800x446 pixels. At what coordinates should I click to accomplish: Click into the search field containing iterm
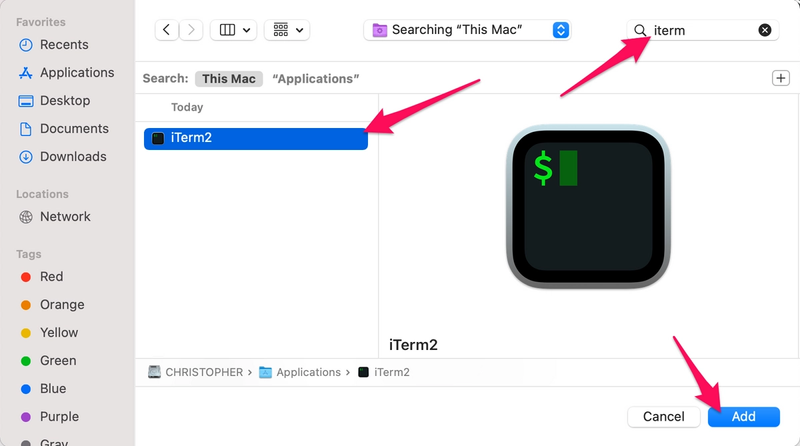(x=703, y=31)
